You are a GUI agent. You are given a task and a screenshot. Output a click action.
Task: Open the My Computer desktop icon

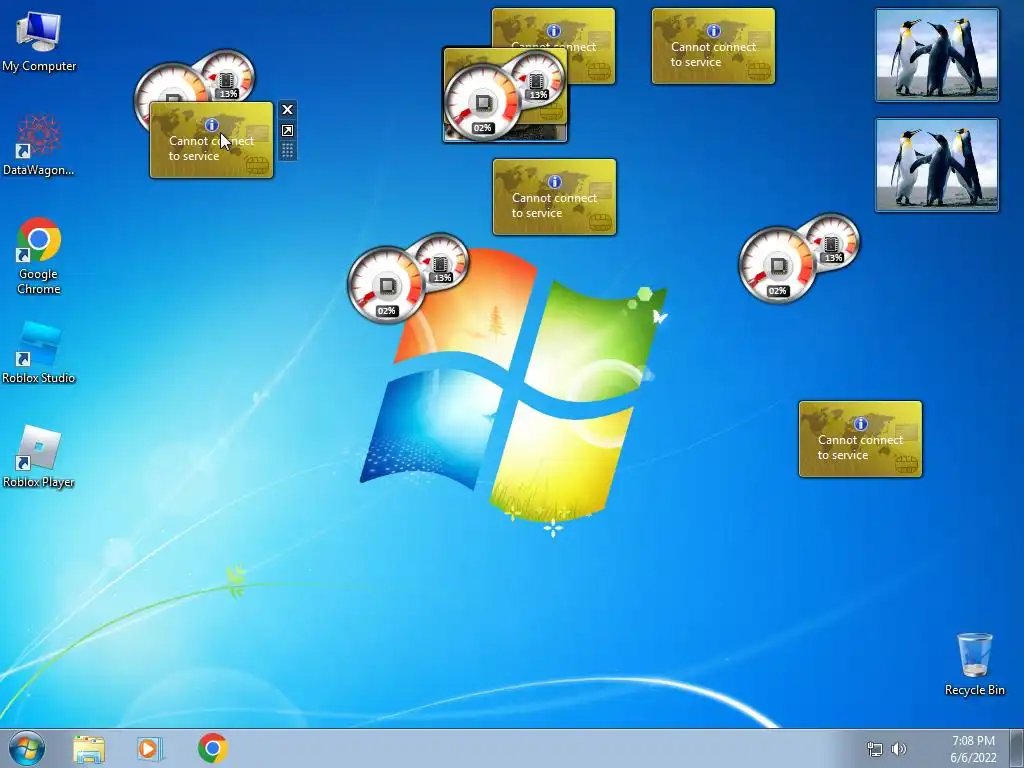39,40
